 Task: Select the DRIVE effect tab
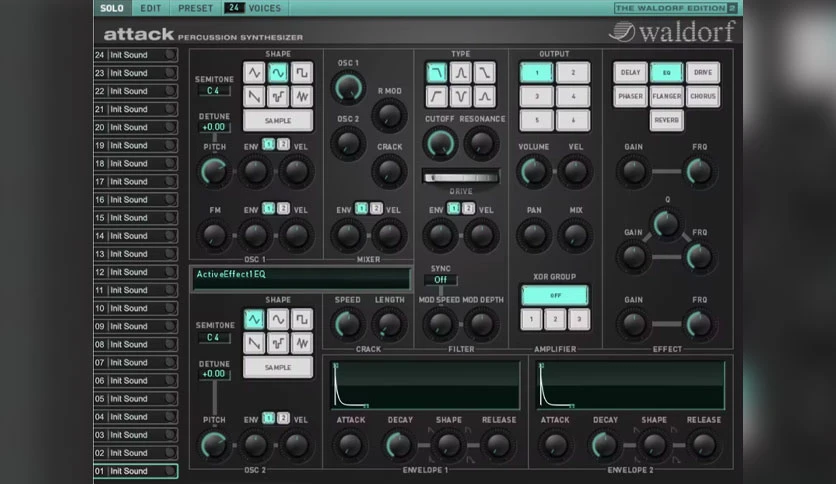[703, 72]
